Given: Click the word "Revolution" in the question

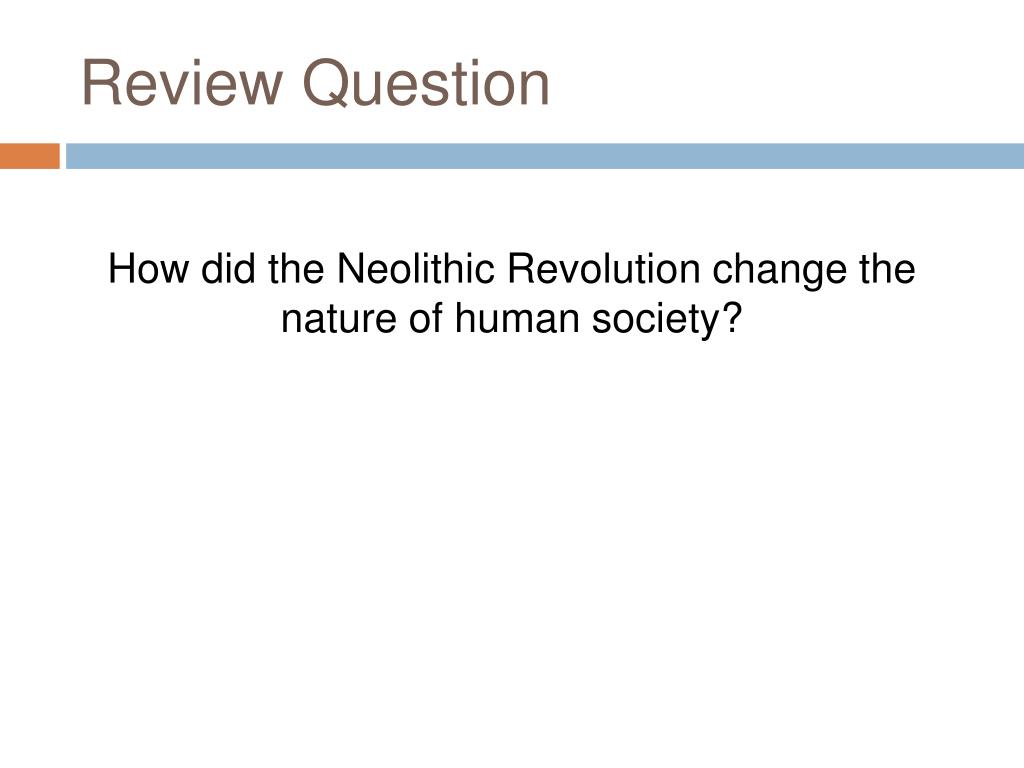Looking at the screenshot, I should [603, 268].
